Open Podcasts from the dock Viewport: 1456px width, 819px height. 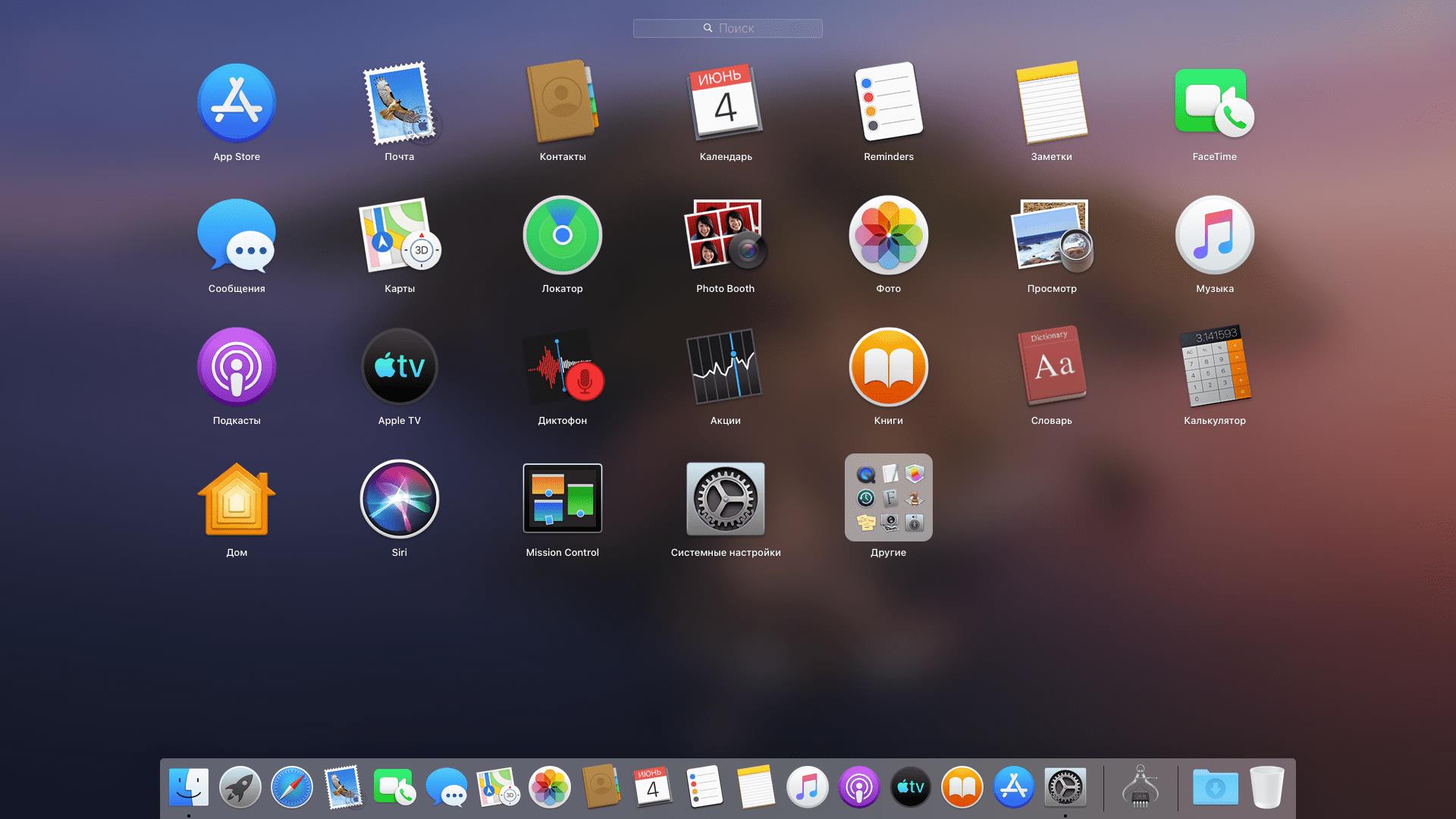(x=859, y=786)
